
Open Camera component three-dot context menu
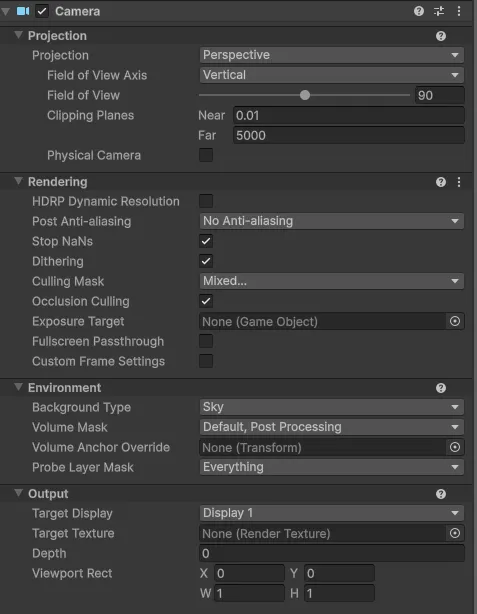coord(459,11)
